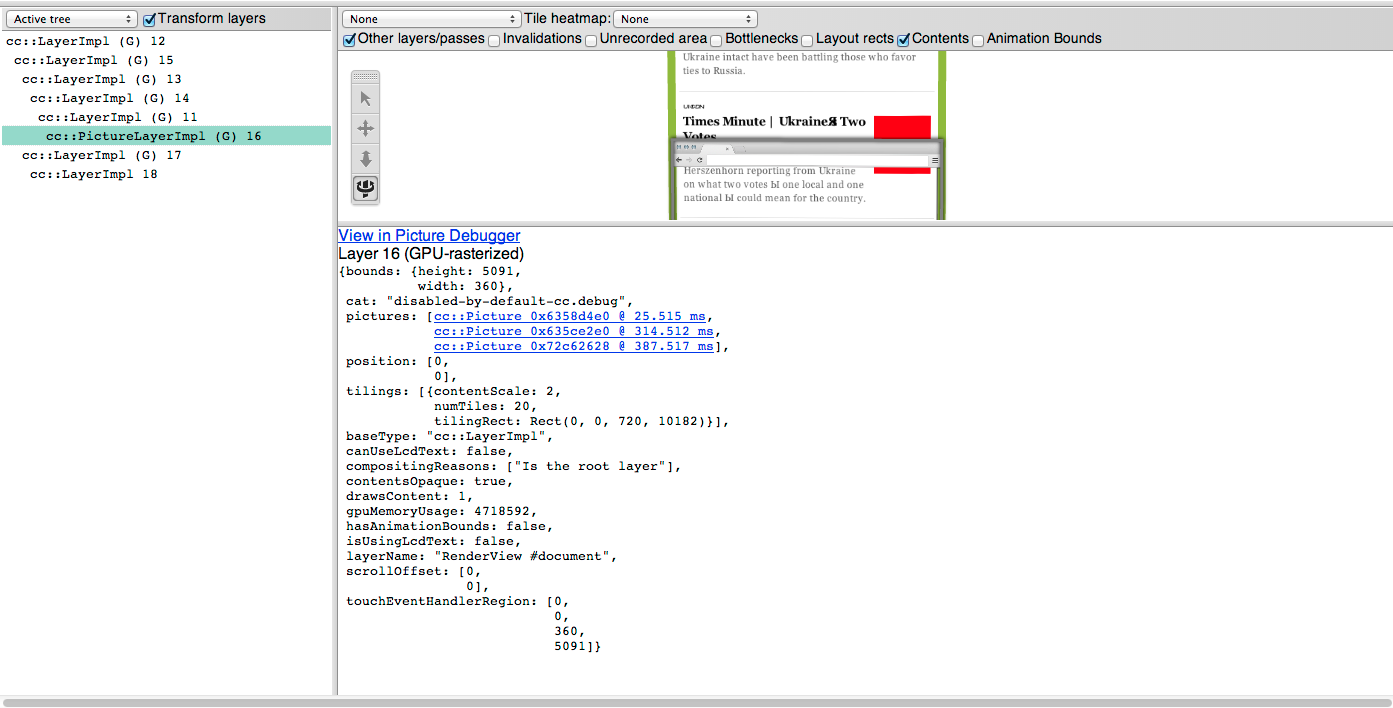1393x708 pixels.
Task: Select cc::LayerImpl (G) 17 tree item
Action: tap(101, 155)
